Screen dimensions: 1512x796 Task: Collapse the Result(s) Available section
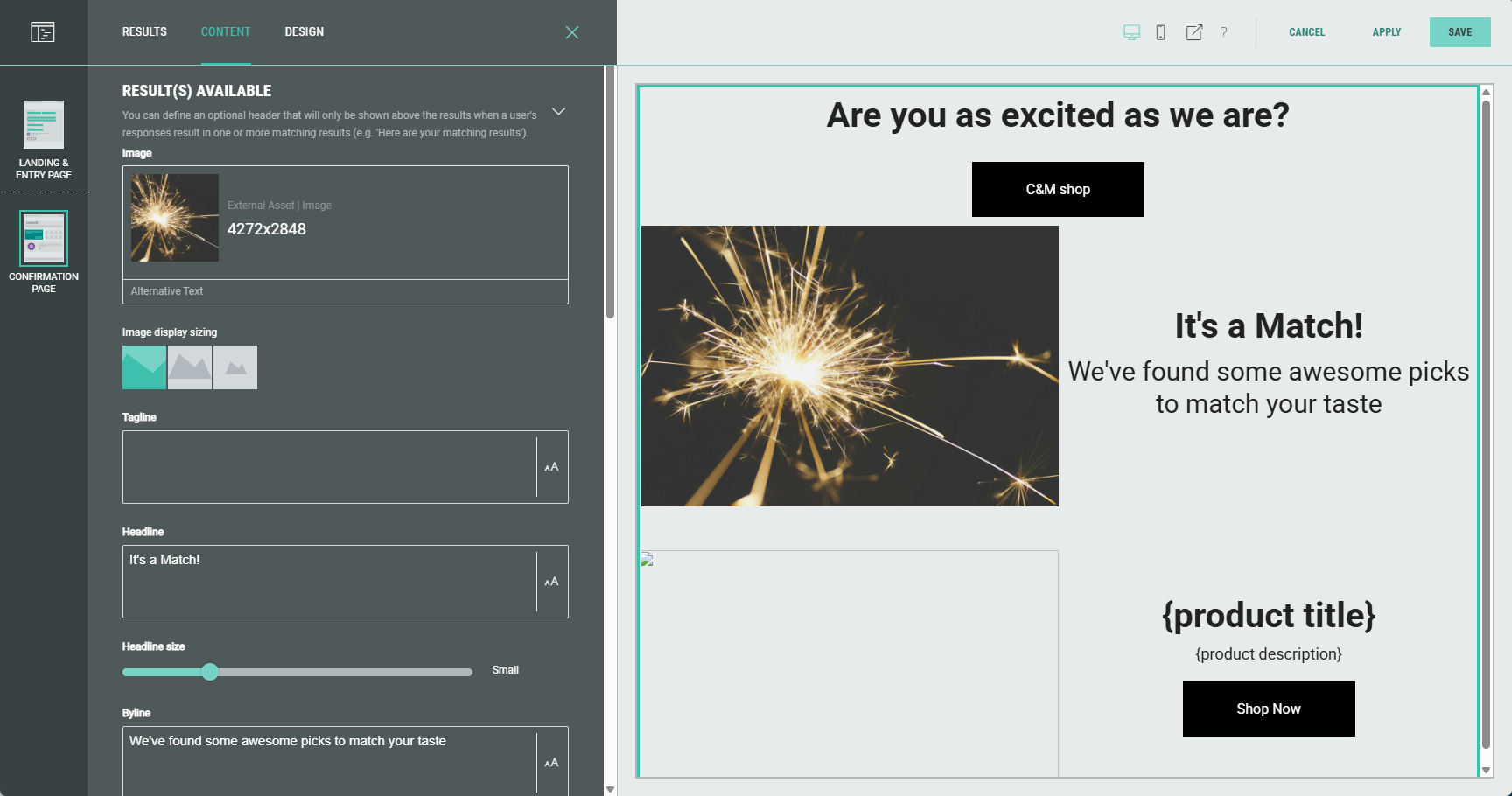pyautogui.click(x=558, y=112)
